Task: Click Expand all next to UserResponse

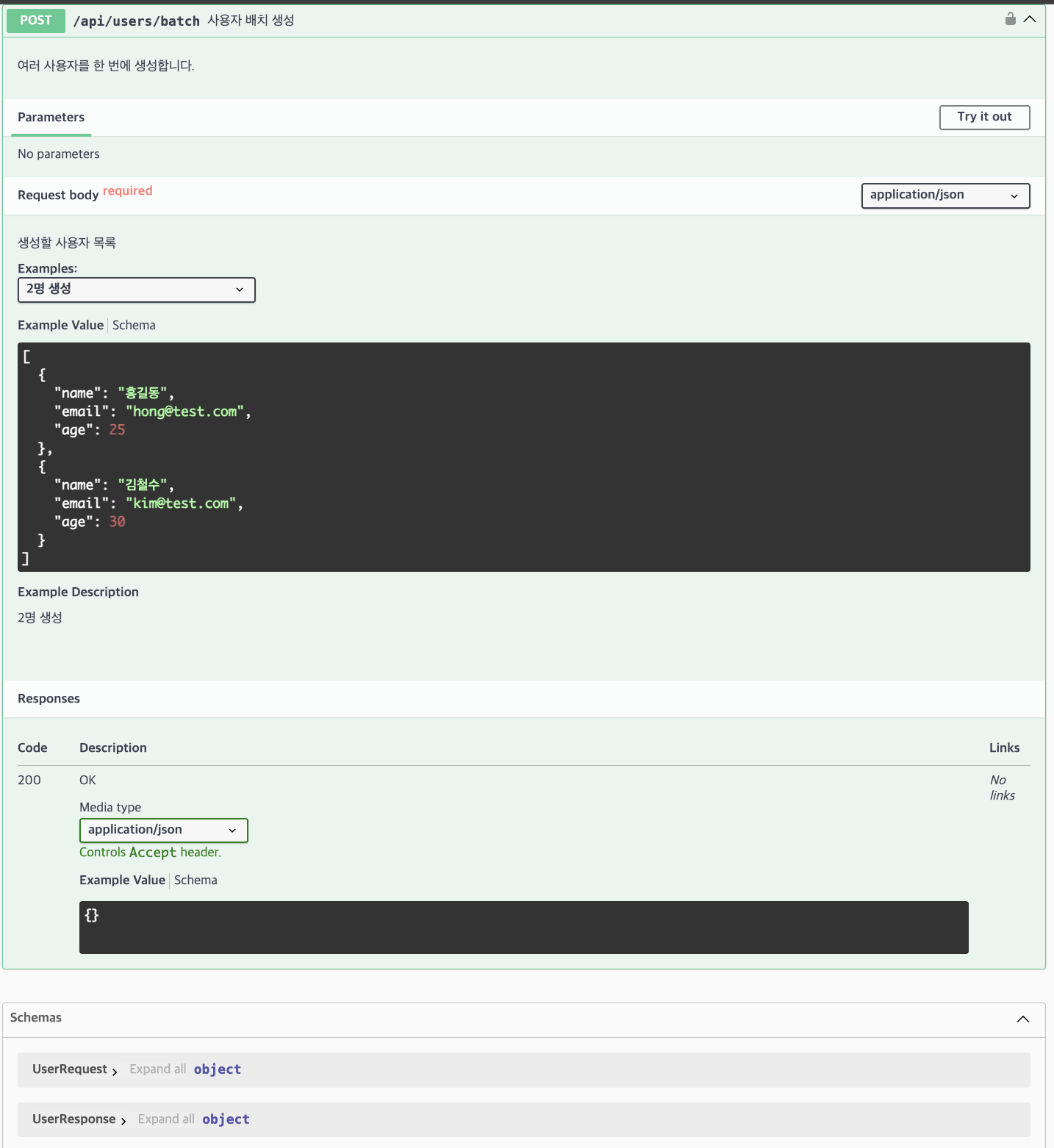Action: 166,1119
